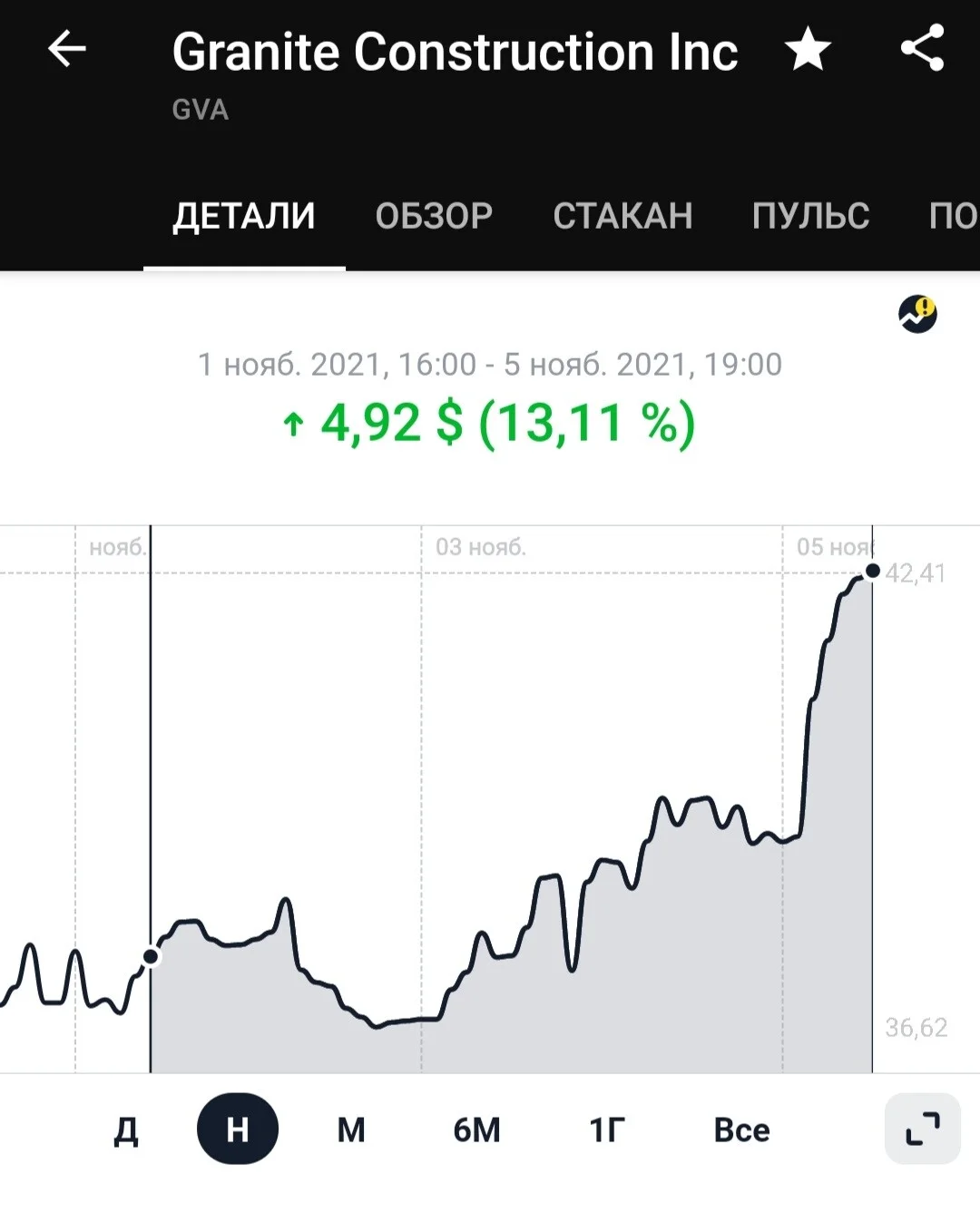Open the СТАКАН tab
The width and height of the screenshot is (980, 1222).
click(622, 216)
